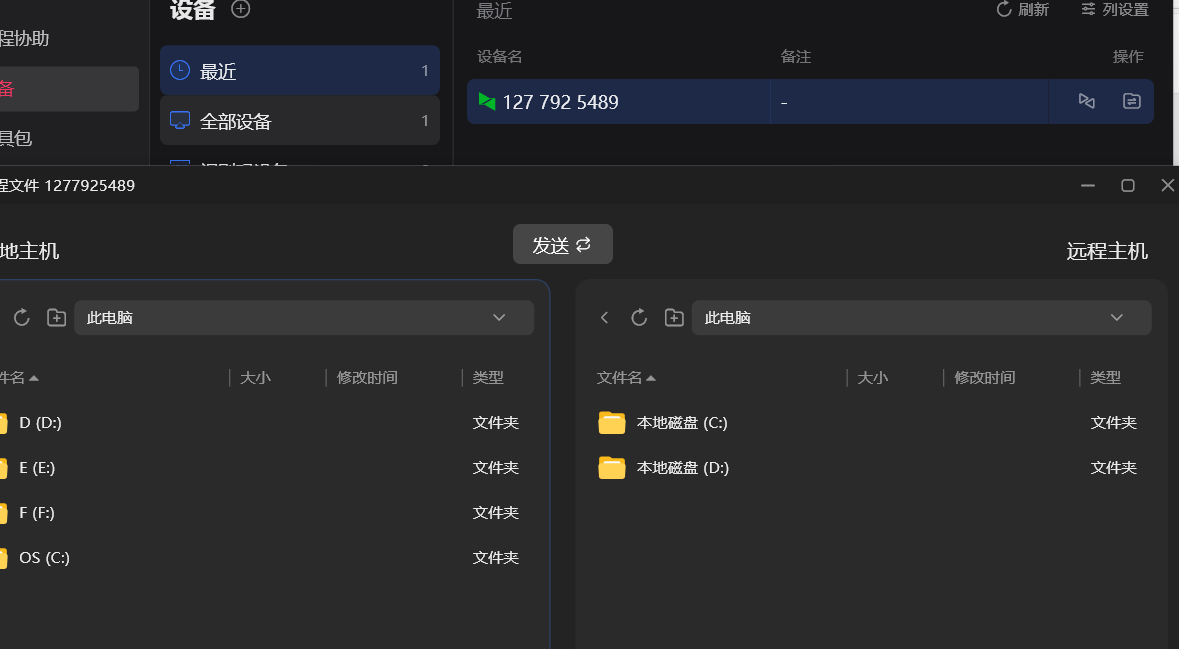Refresh the remote host file list
The height and width of the screenshot is (649, 1179).
tap(639, 318)
